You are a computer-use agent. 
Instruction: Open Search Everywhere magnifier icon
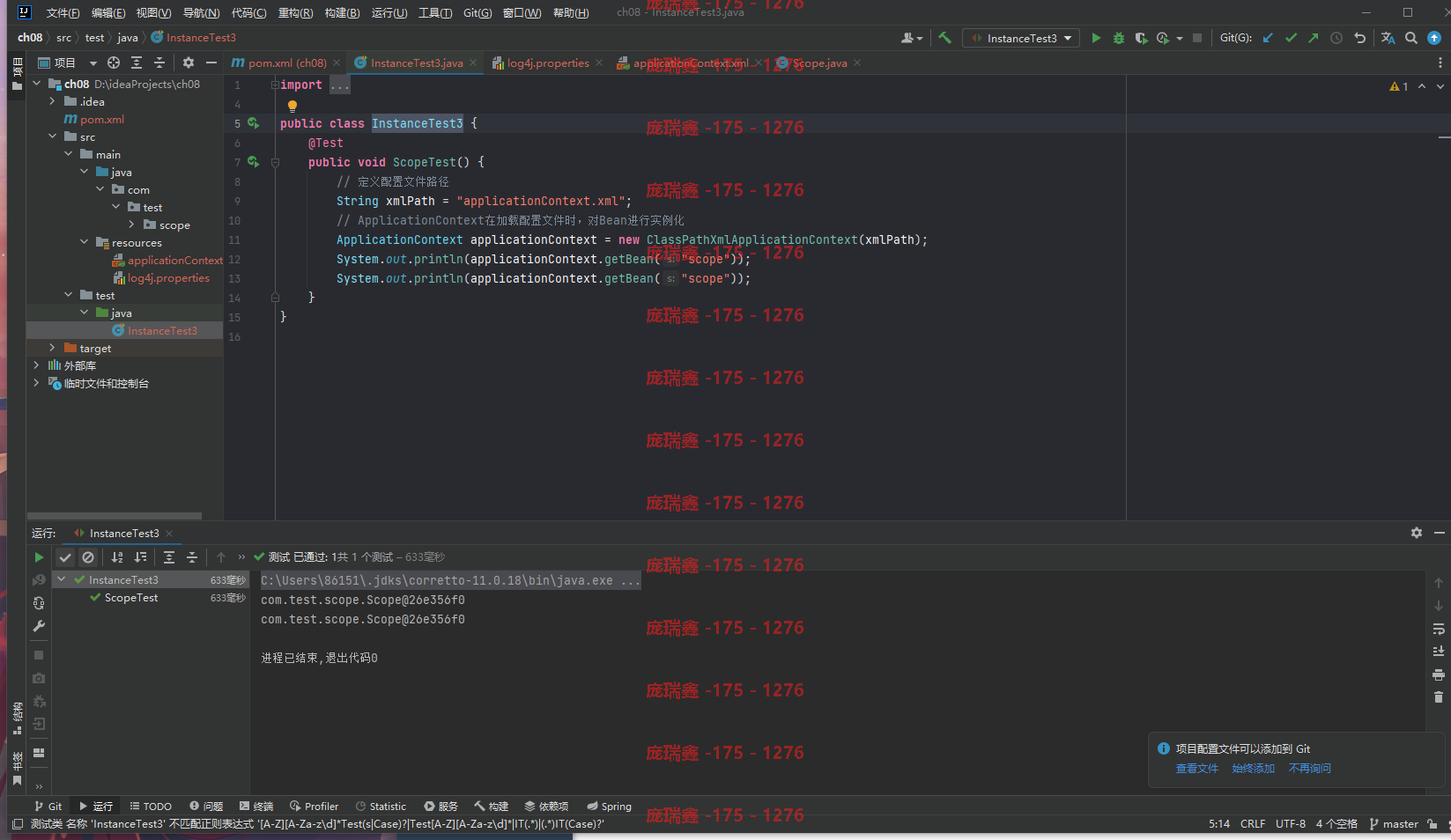click(x=1411, y=38)
